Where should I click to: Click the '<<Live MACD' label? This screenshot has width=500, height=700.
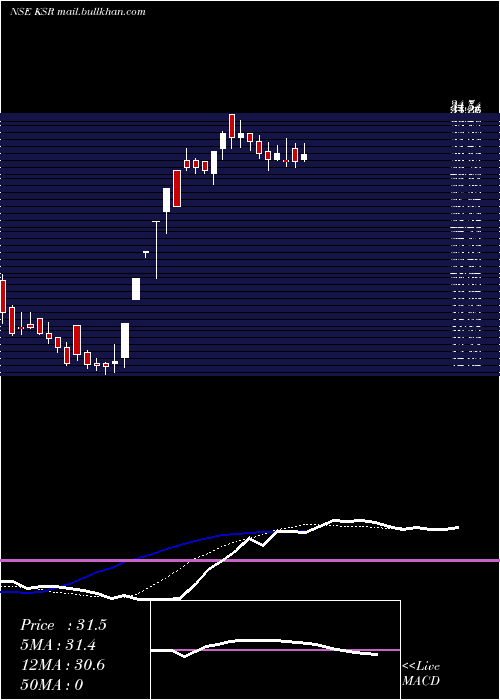click(x=421, y=673)
